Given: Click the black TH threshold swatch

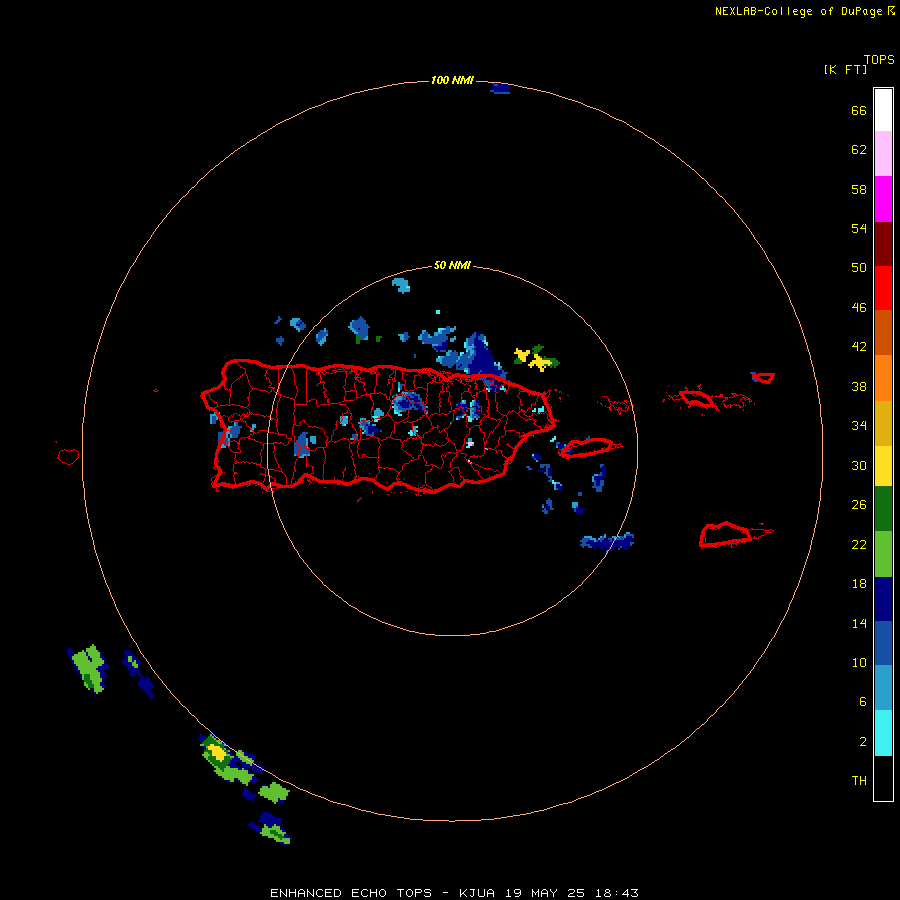Looking at the screenshot, I should (x=883, y=778).
